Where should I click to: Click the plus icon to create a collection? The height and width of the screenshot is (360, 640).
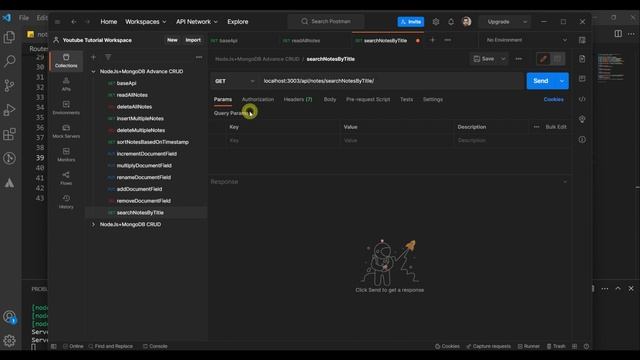(93, 57)
